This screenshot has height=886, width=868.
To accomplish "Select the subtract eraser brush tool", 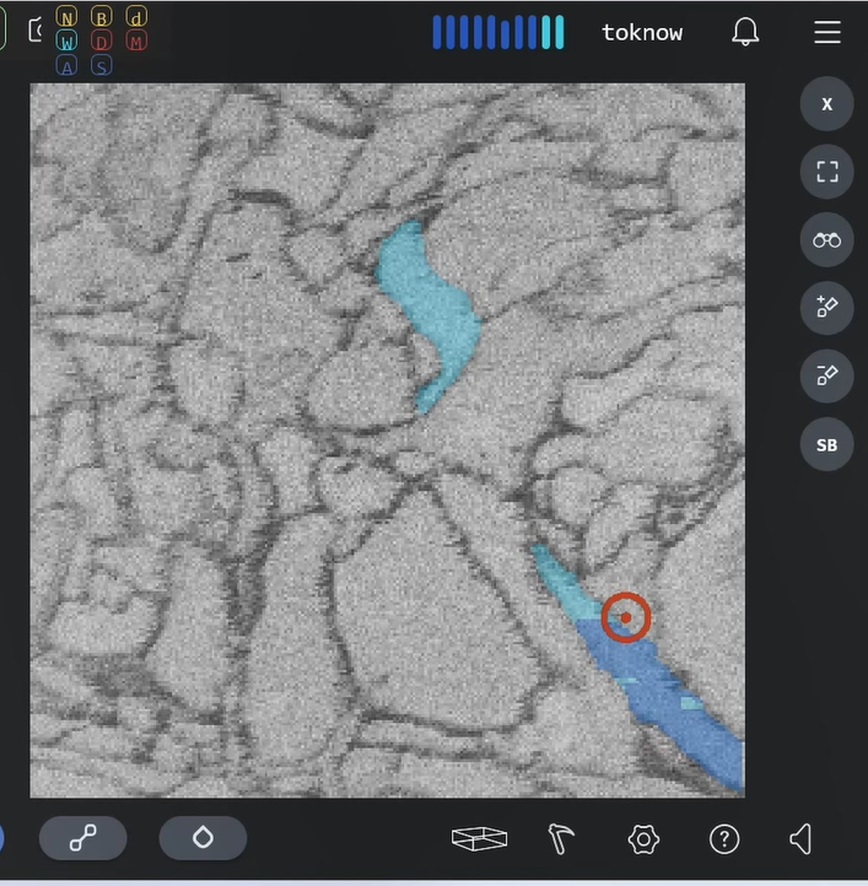I will tap(827, 375).
